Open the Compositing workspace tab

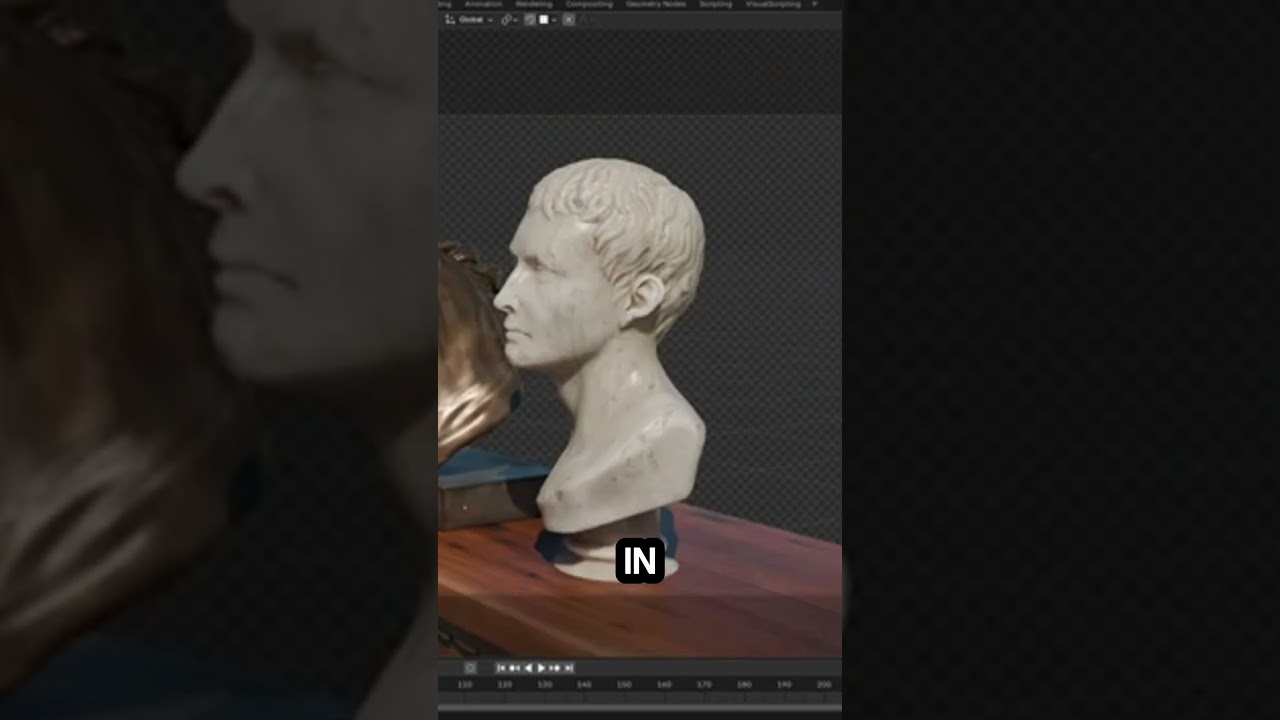click(x=589, y=4)
